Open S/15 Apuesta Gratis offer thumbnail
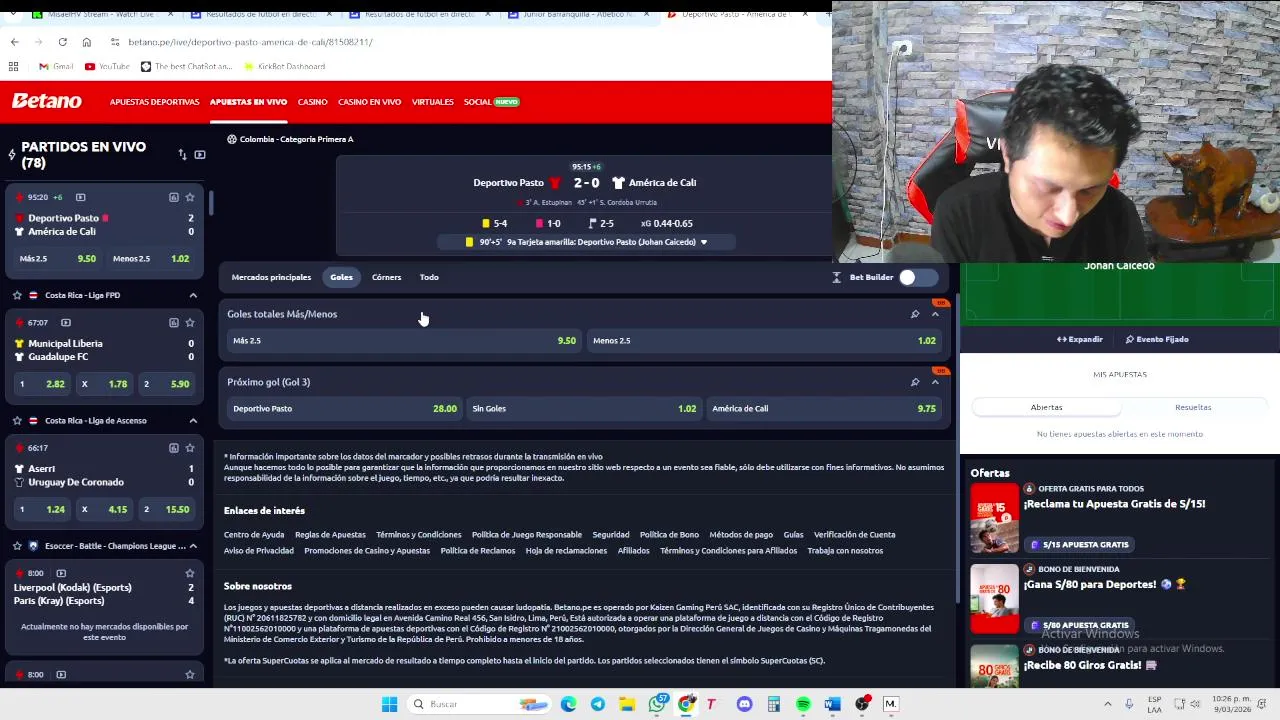This screenshot has height=720, width=1280. click(x=994, y=517)
